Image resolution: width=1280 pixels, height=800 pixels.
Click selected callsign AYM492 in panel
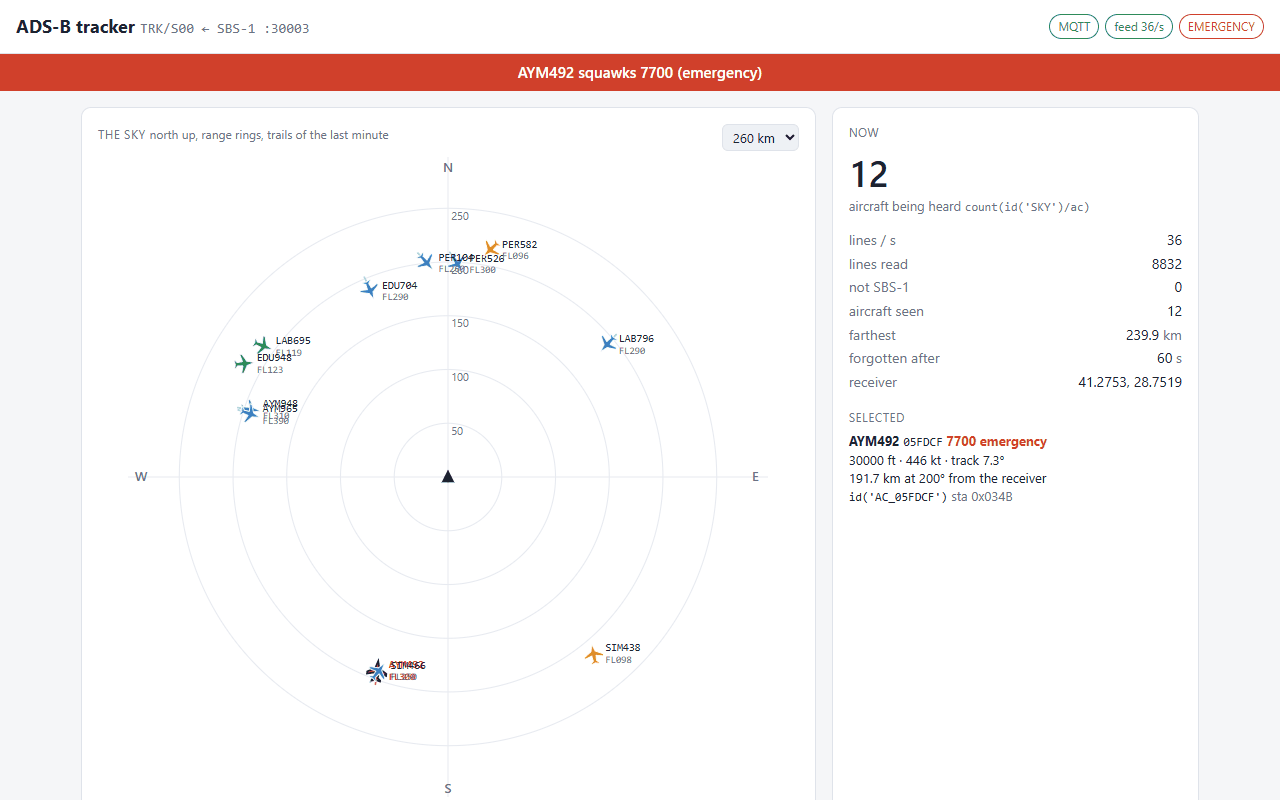click(874, 442)
